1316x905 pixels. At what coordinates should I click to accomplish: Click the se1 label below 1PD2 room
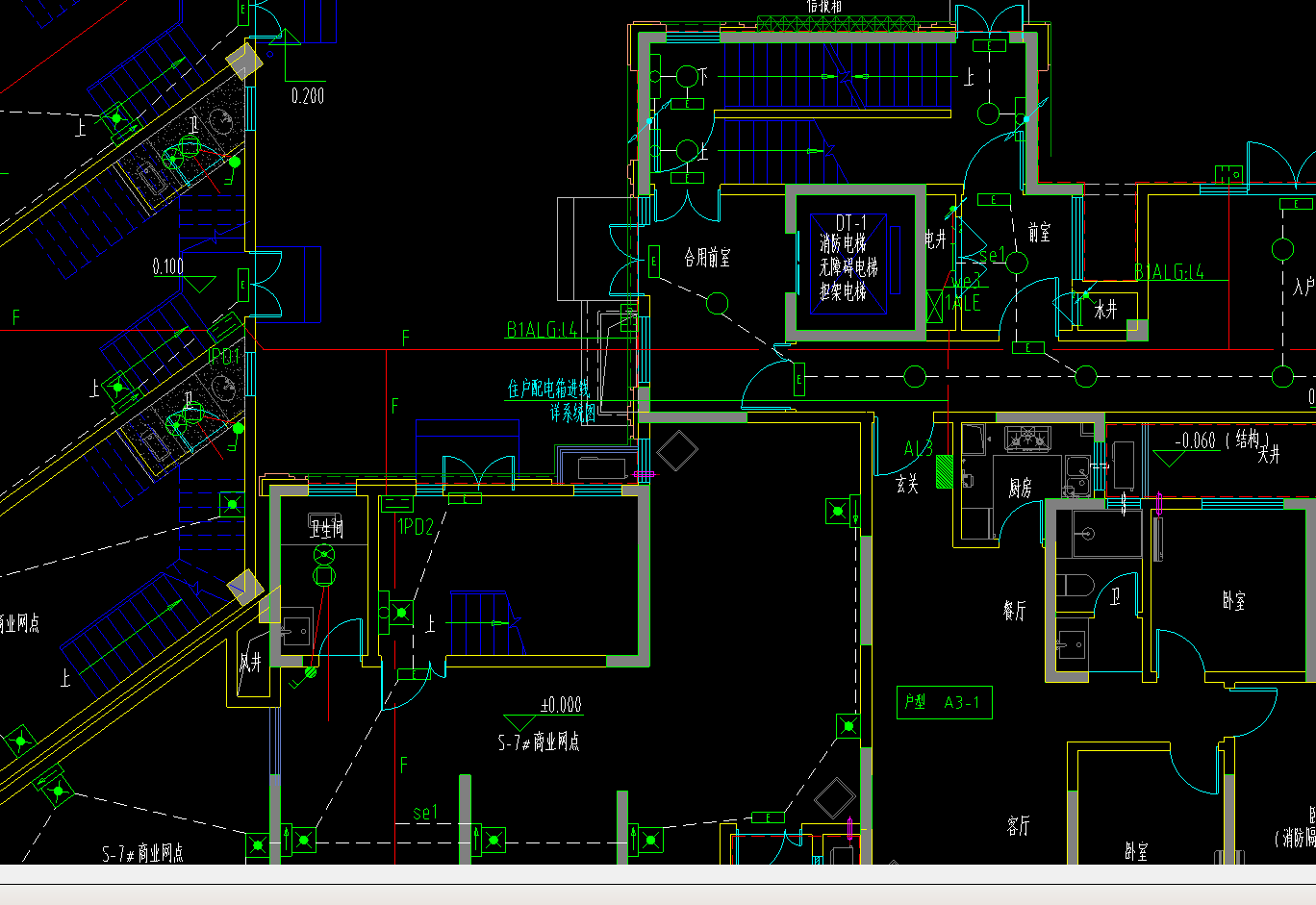(x=425, y=813)
